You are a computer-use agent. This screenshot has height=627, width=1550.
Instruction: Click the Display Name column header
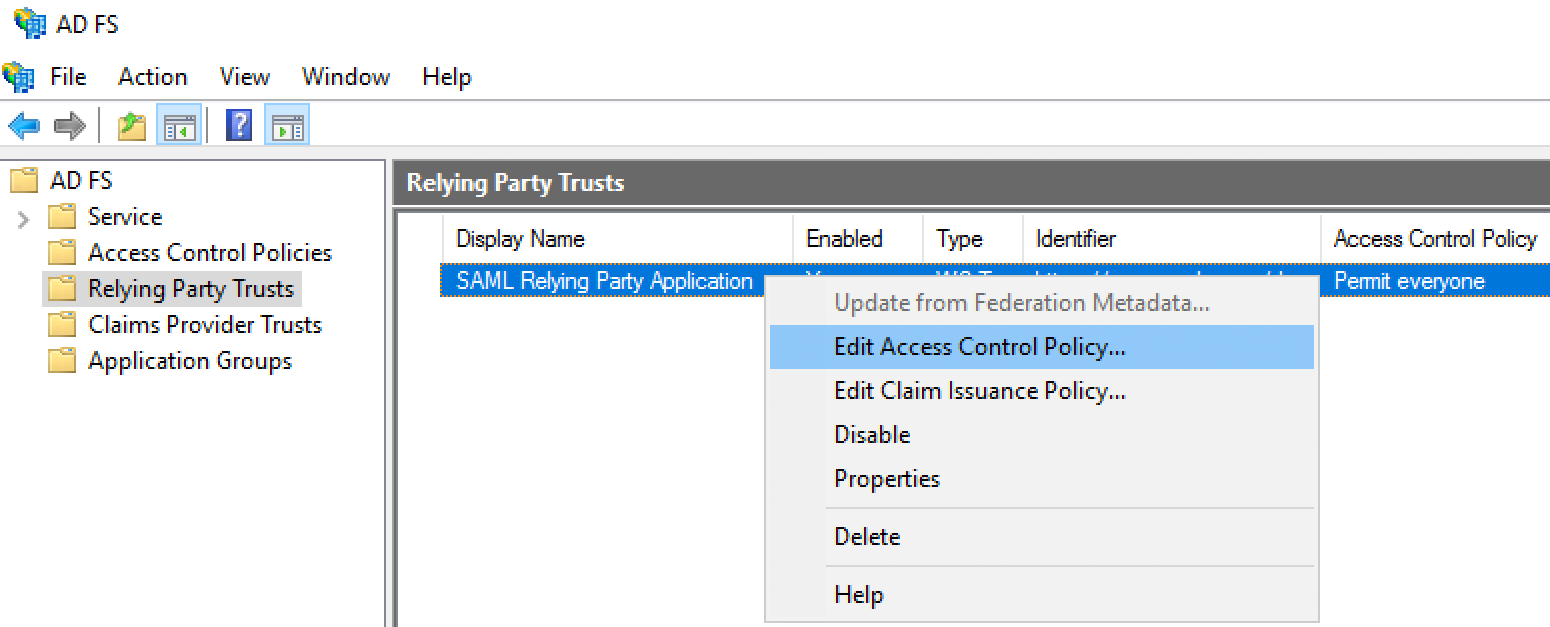(x=520, y=238)
